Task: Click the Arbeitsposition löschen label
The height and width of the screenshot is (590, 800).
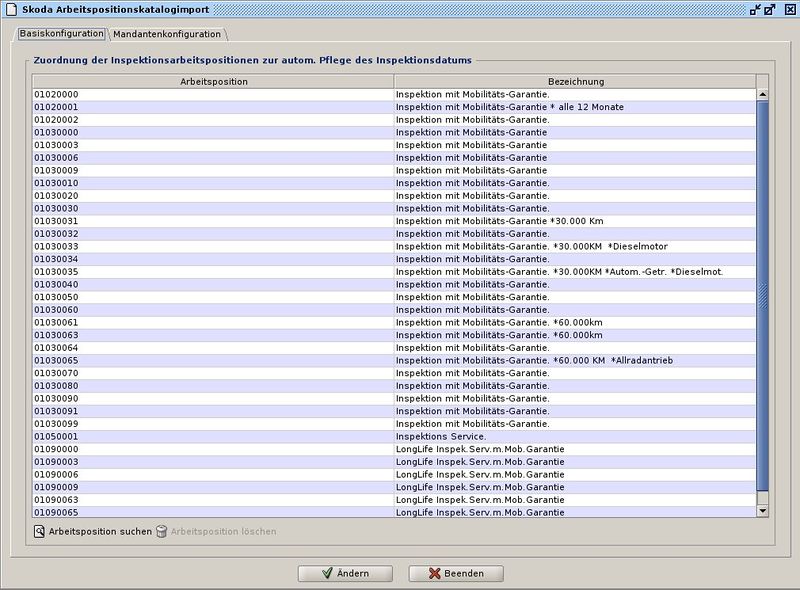Action: click(223, 531)
